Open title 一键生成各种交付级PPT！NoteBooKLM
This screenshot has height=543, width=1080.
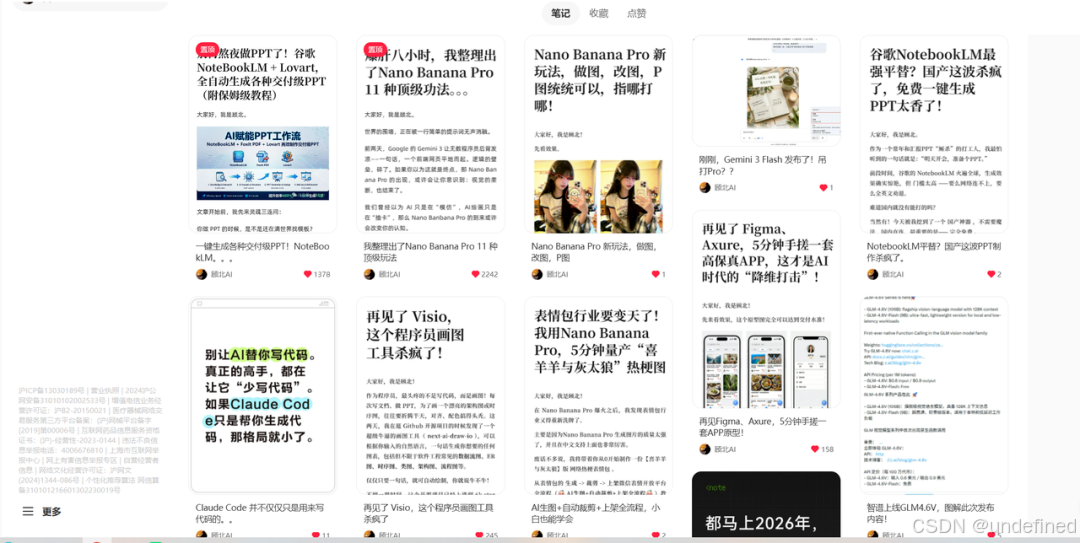tap(262, 252)
